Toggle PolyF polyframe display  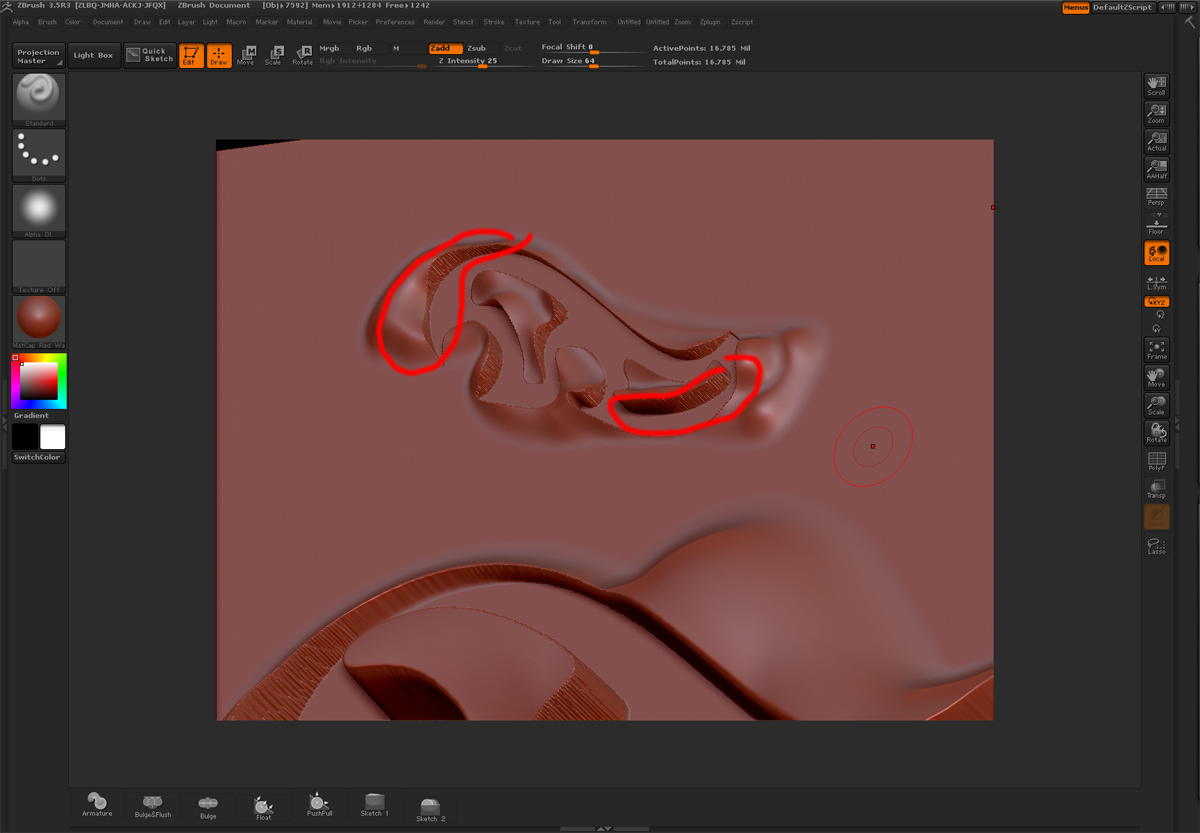pos(1156,461)
